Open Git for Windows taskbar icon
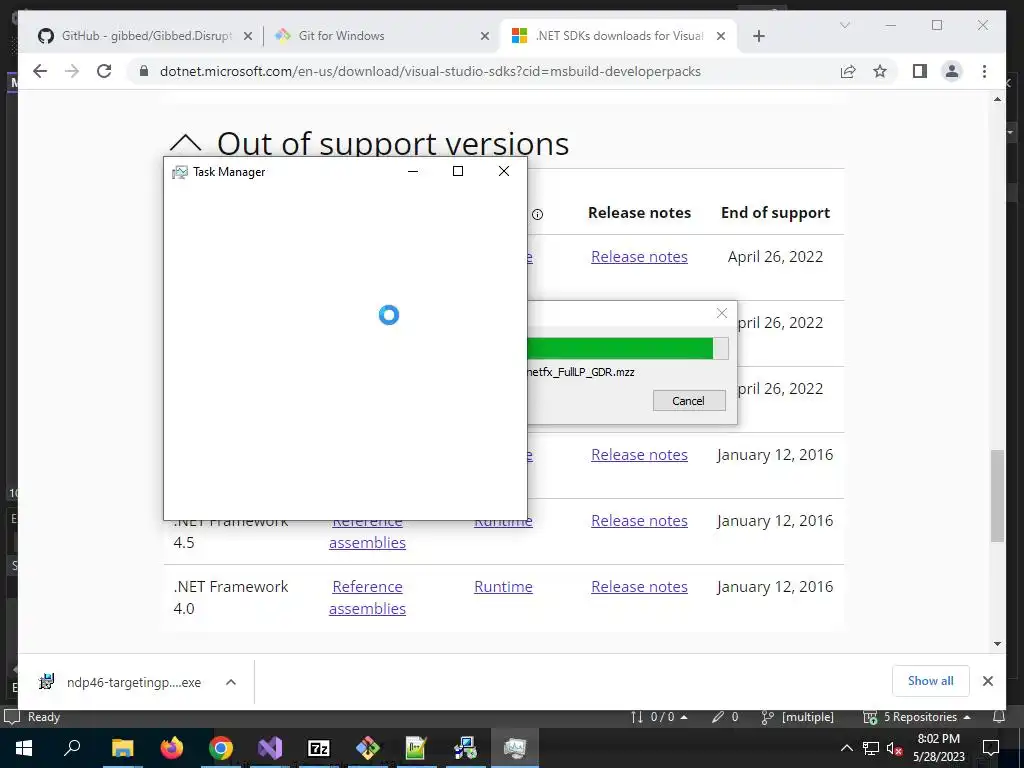Screen dimensions: 1024x768 [368, 748]
